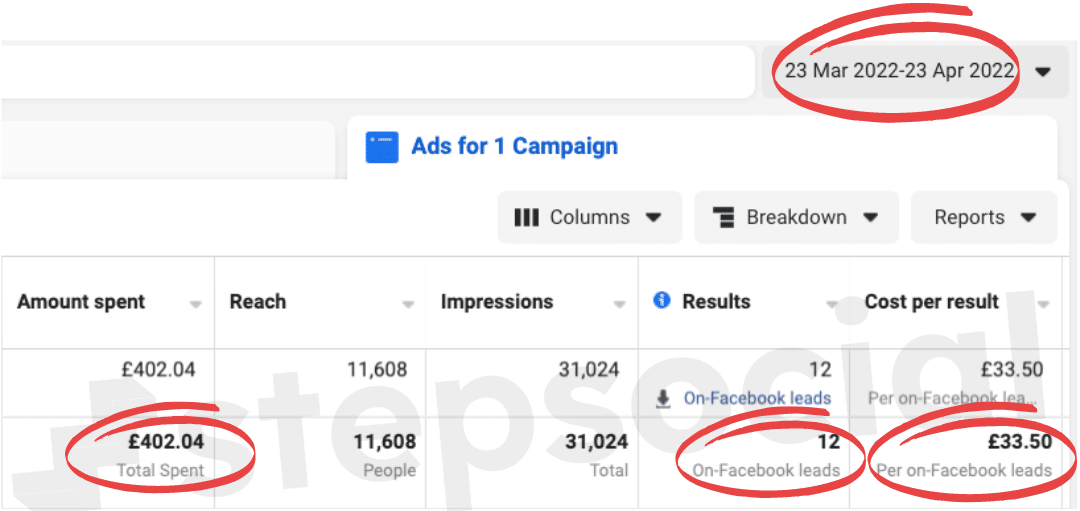The height and width of the screenshot is (511, 1080).
Task: Click the Reach column header arrow
Action: click(x=408, y=304)
